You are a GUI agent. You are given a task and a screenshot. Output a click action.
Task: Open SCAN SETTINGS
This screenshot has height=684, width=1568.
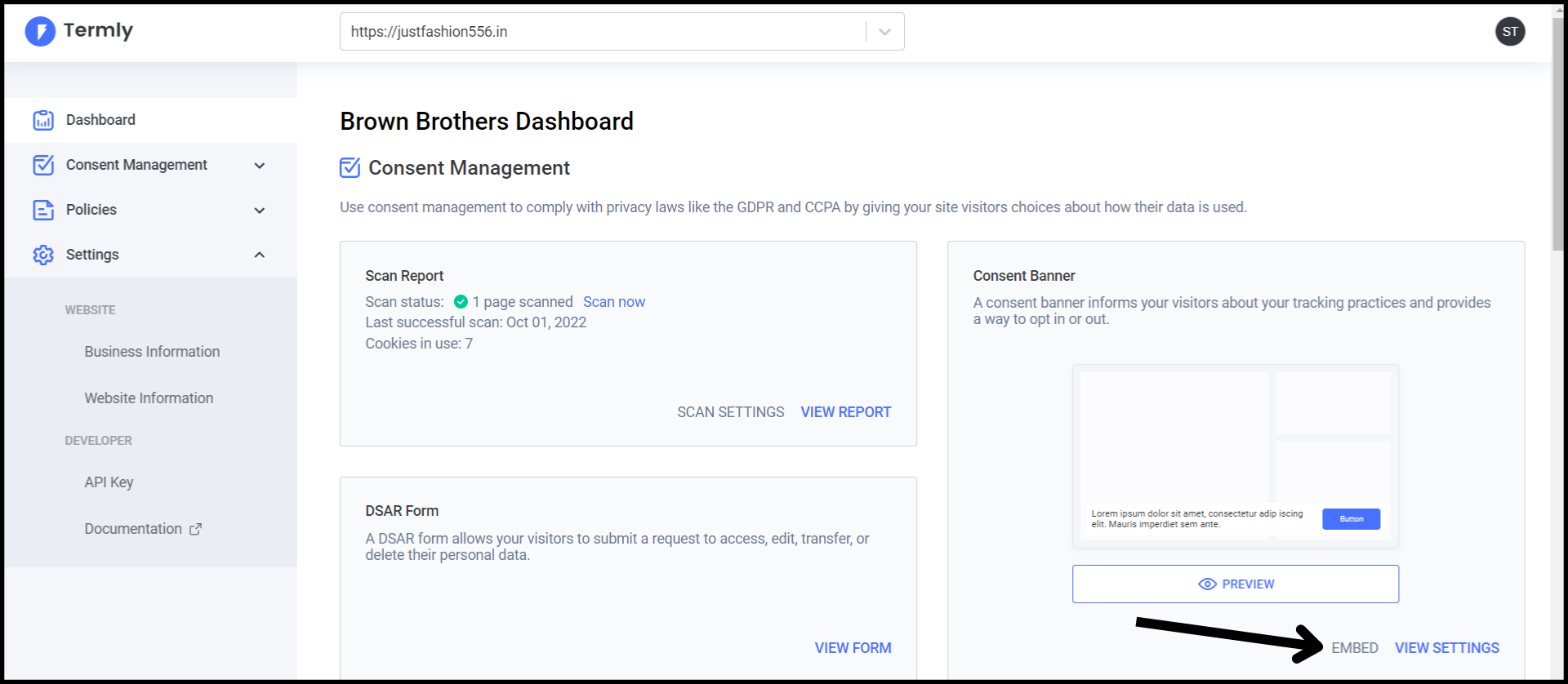[x=730, y=412]
